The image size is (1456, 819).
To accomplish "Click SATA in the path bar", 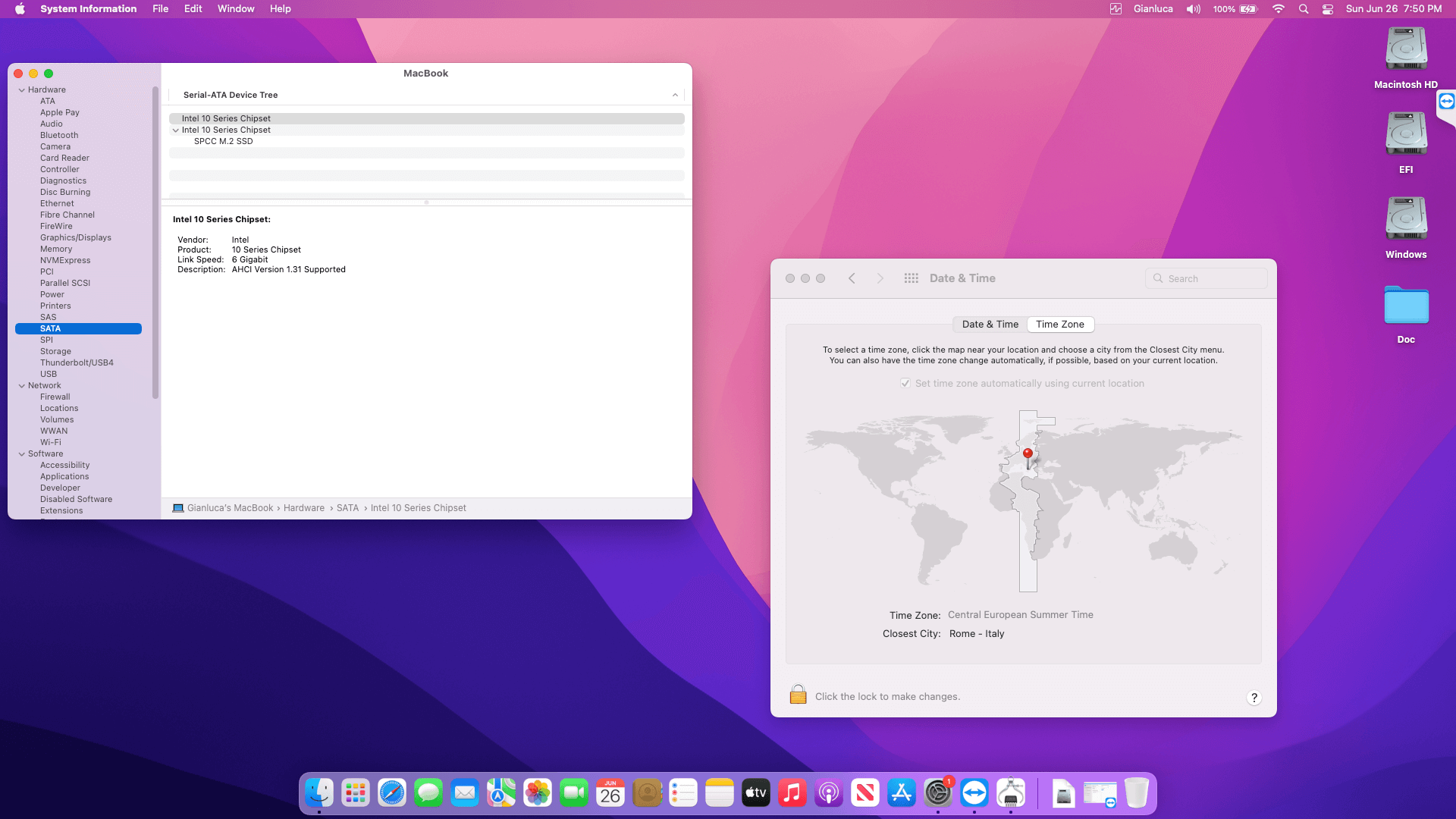I will pos(348,508).
